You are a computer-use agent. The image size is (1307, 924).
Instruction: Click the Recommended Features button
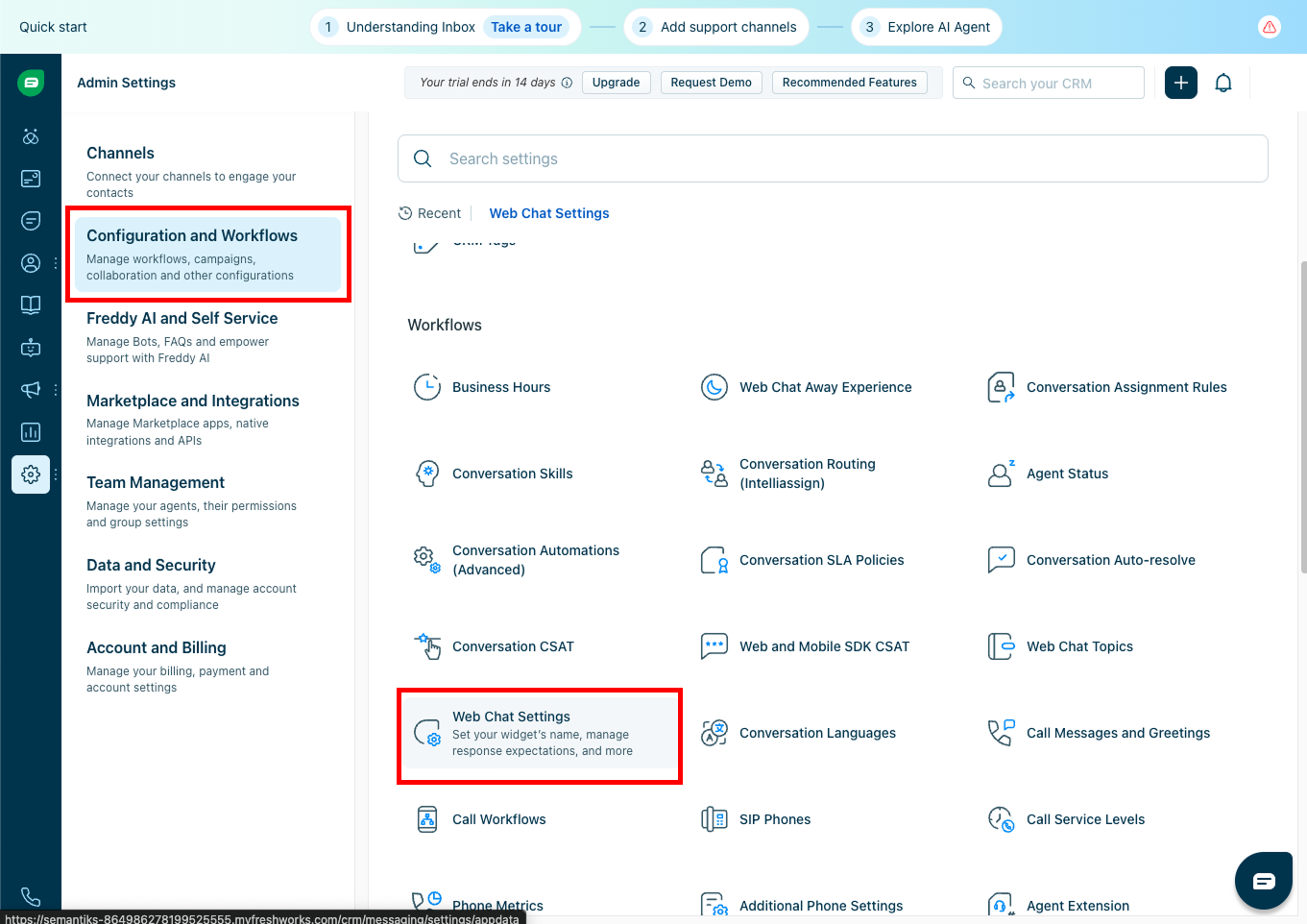tap(850, 83)
